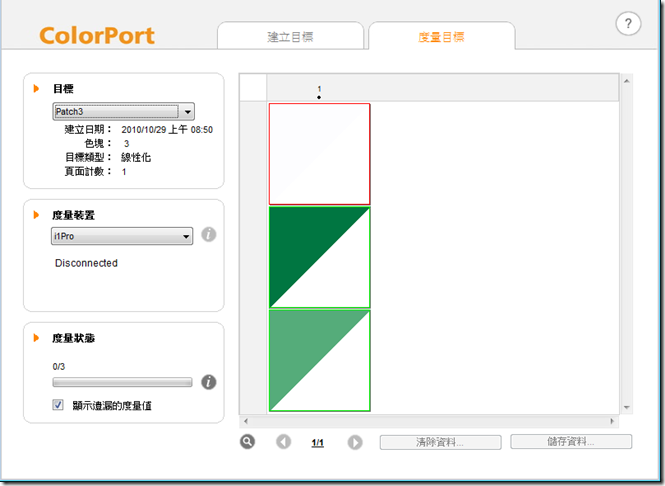This screenshot has width=665, height=486.
Task: Click the info icon beside i1Pro device
Action: point(208,235)
